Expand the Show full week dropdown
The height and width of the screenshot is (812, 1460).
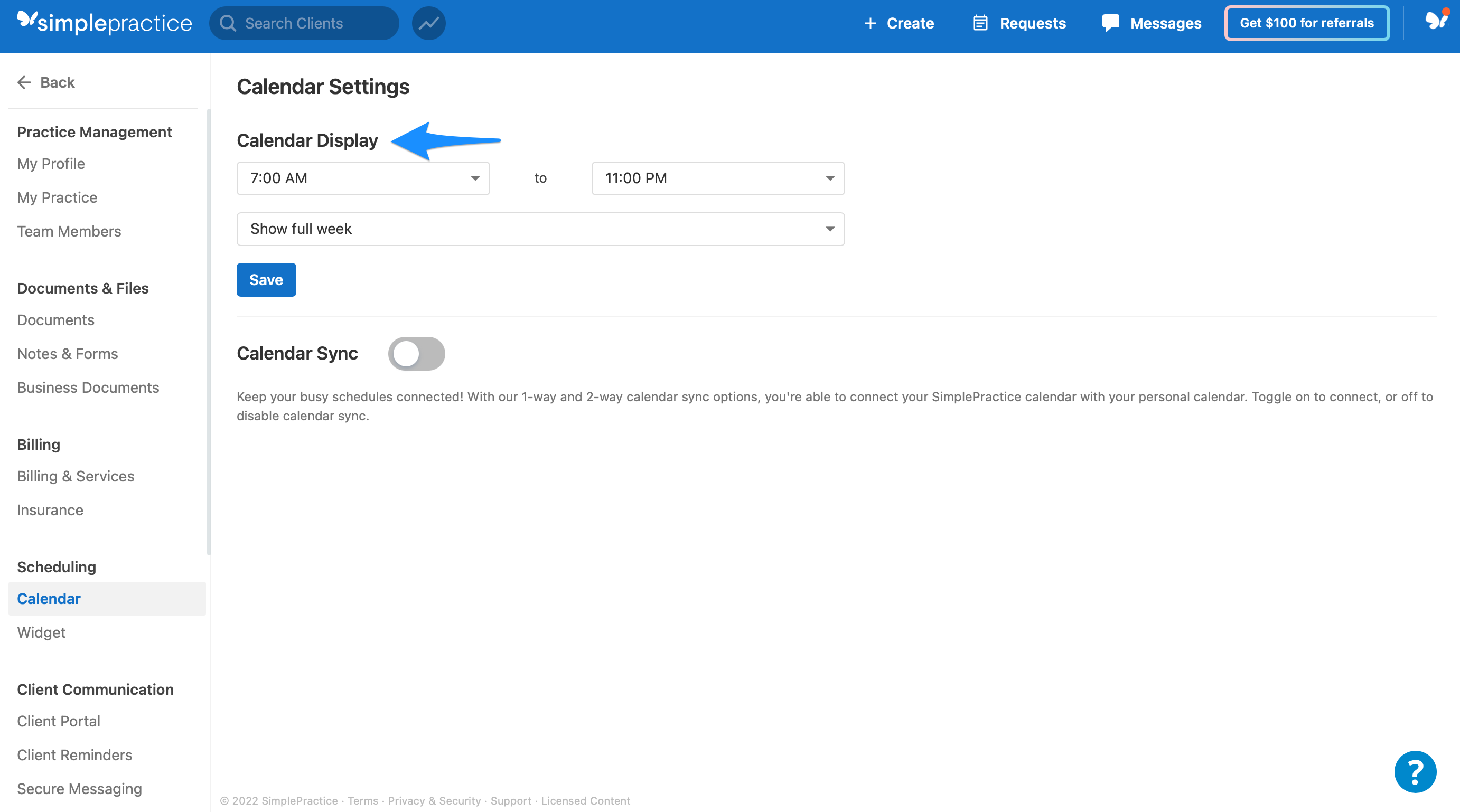541,229
